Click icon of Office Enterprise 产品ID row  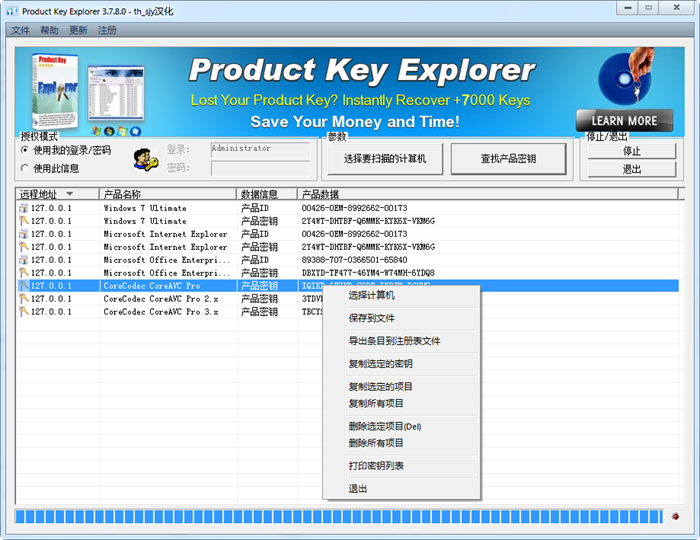click(x=23, y=260)
